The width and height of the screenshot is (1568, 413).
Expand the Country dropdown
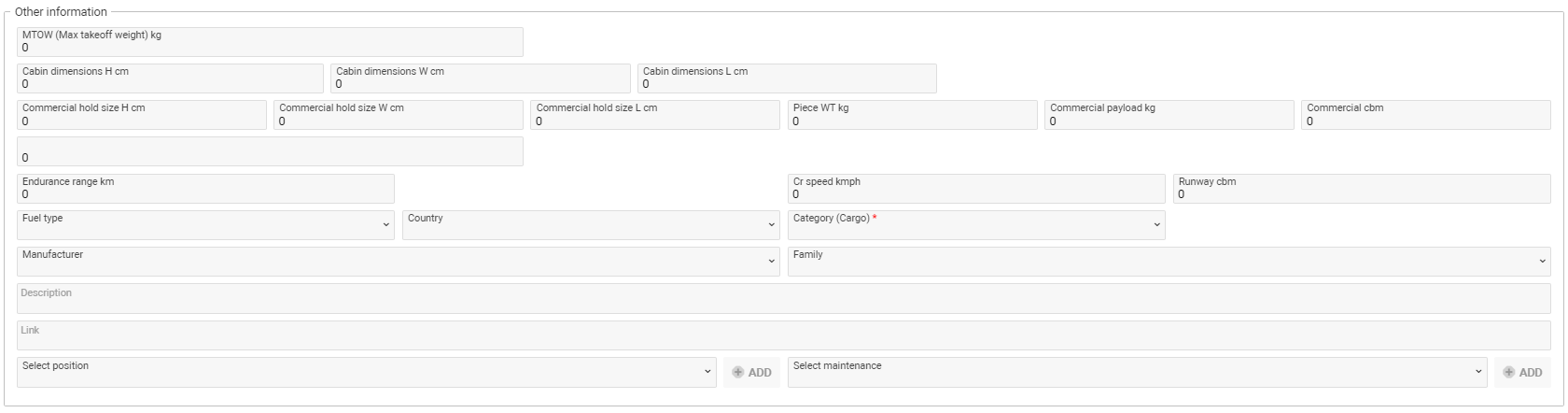point(590,225)
